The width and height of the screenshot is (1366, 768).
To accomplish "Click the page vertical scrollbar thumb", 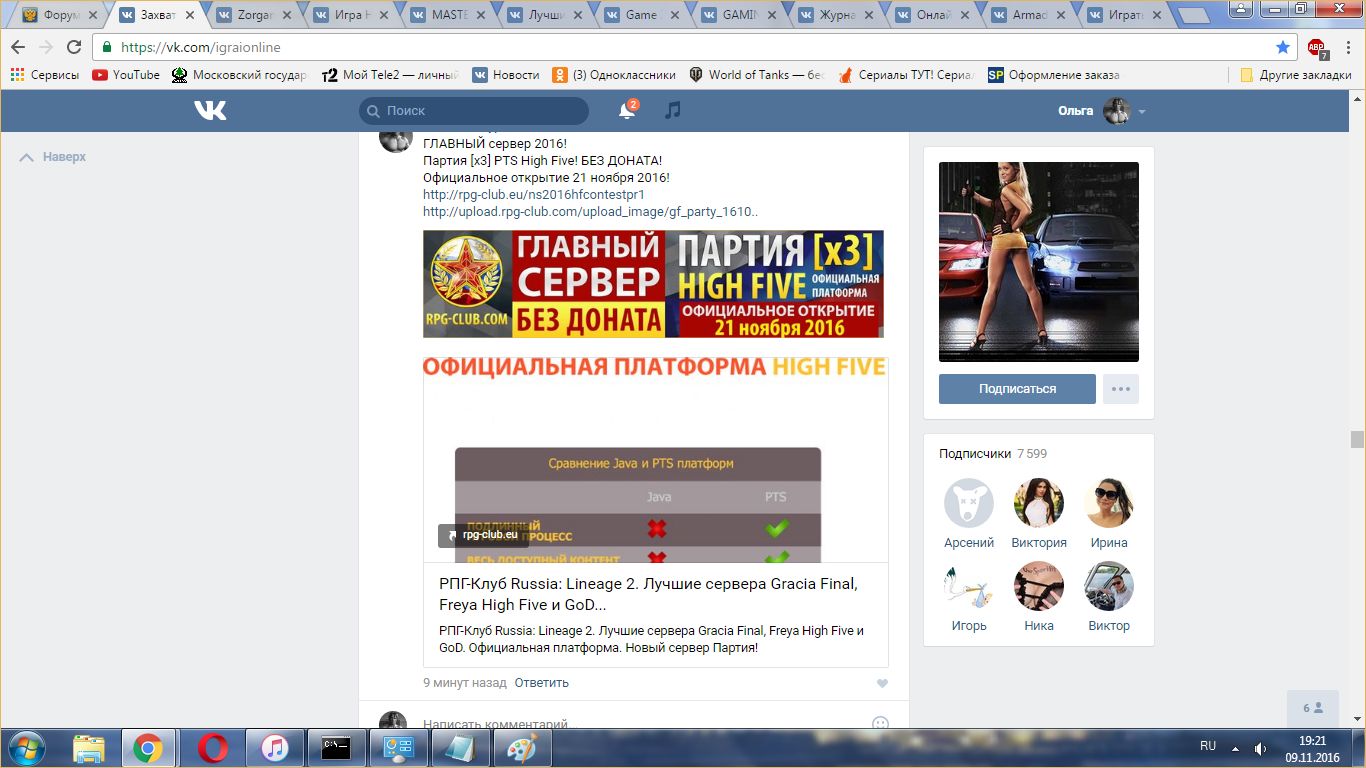I will (1357, 439).
